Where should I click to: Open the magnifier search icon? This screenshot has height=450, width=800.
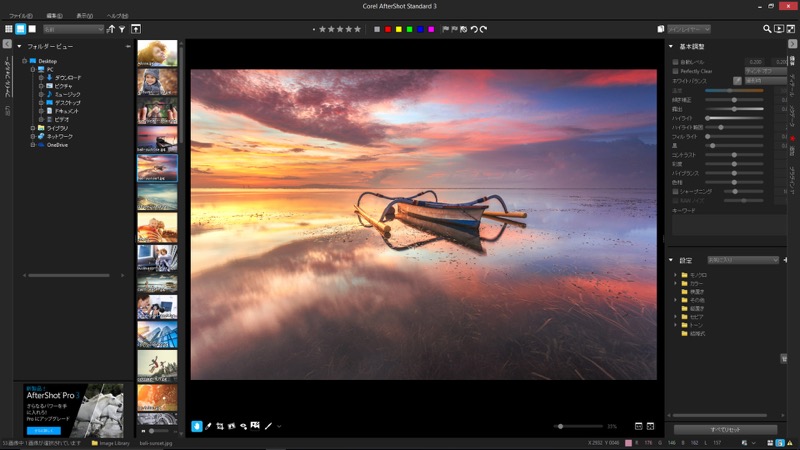(767, 29)
